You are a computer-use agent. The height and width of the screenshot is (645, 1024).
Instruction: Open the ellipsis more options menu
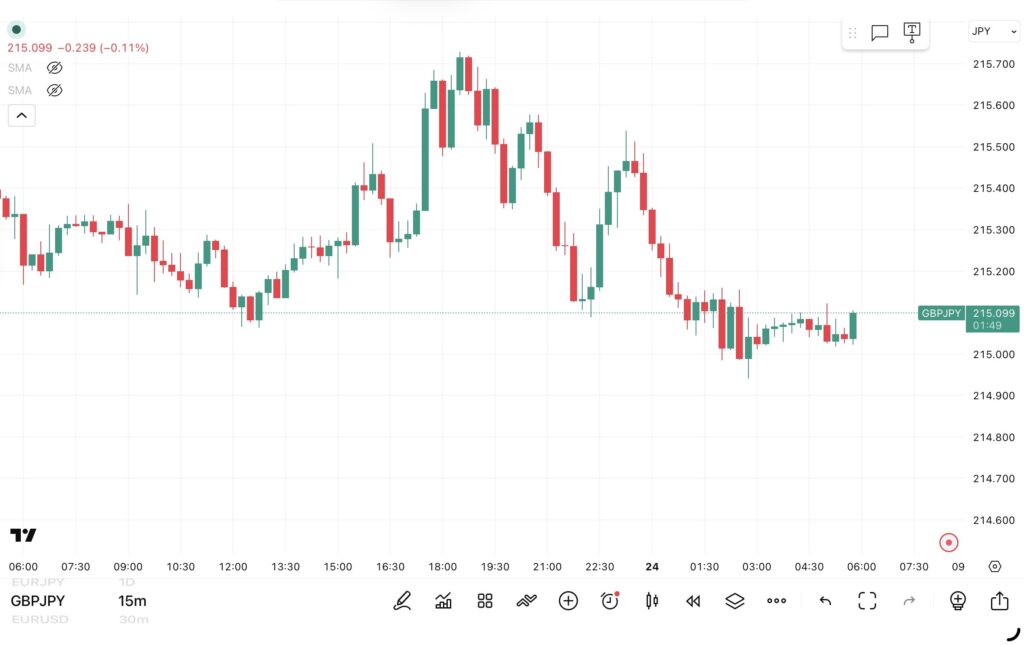777,600
